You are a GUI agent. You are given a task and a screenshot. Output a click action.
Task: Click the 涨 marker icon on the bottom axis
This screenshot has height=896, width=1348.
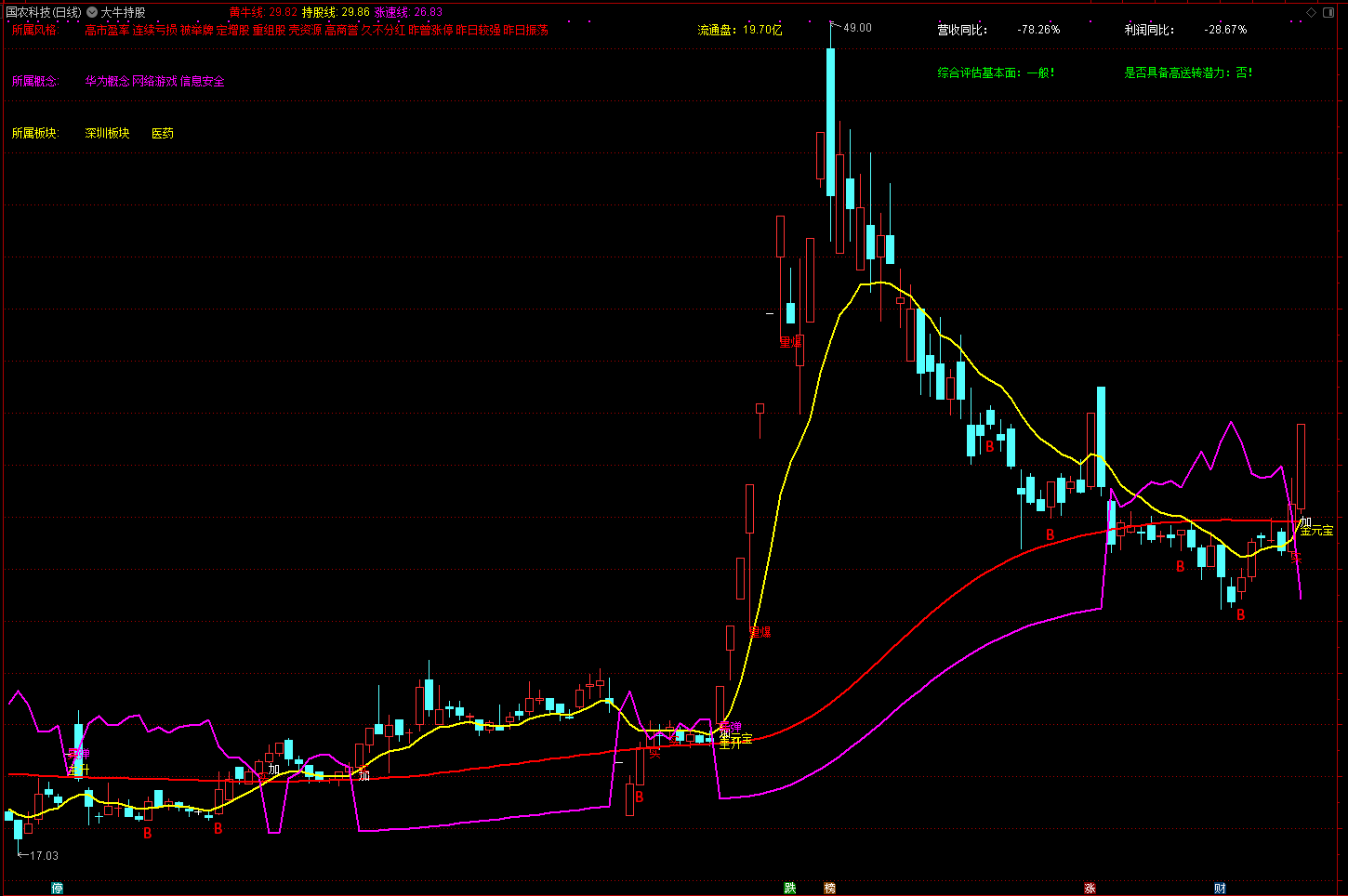pos(1090,889)
